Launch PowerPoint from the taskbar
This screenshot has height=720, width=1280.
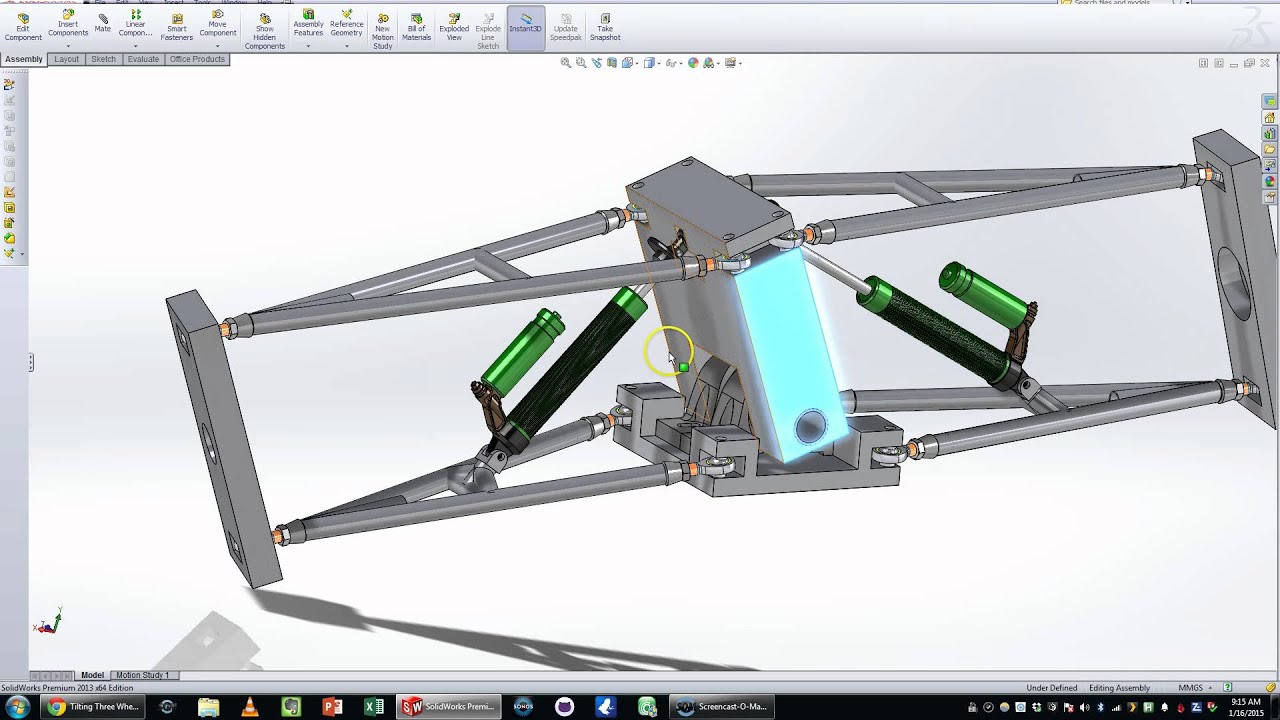(x=332, y=707)
